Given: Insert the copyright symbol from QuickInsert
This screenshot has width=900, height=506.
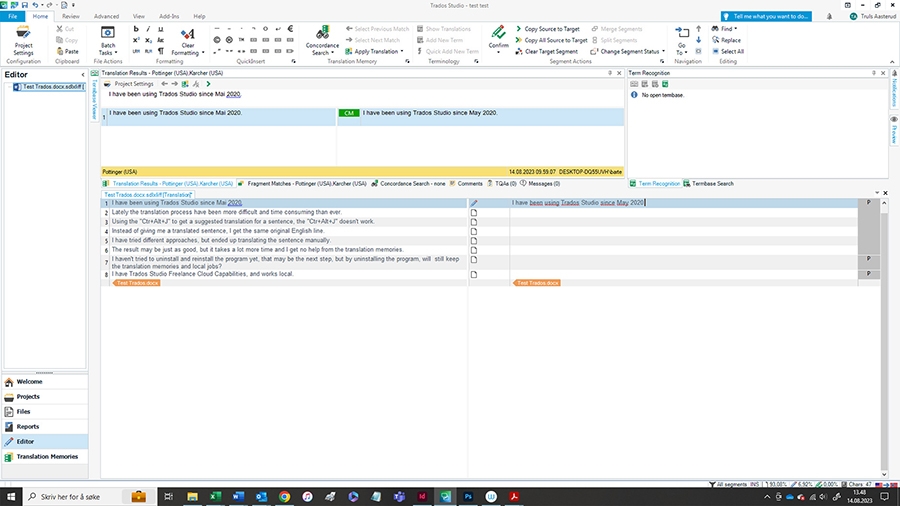Looking at the screenshot, I should pos(217,40).
